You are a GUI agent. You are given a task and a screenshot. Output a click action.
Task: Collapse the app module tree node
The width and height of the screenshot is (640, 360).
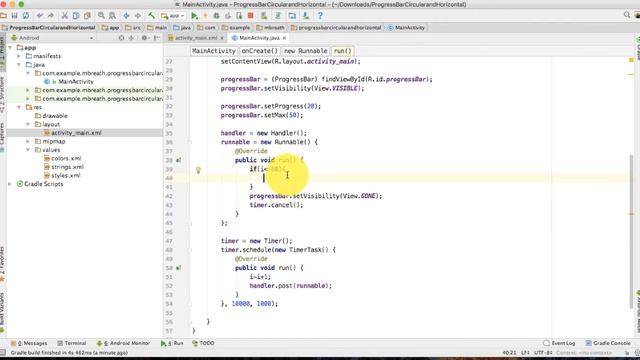(x=10, y=48)
